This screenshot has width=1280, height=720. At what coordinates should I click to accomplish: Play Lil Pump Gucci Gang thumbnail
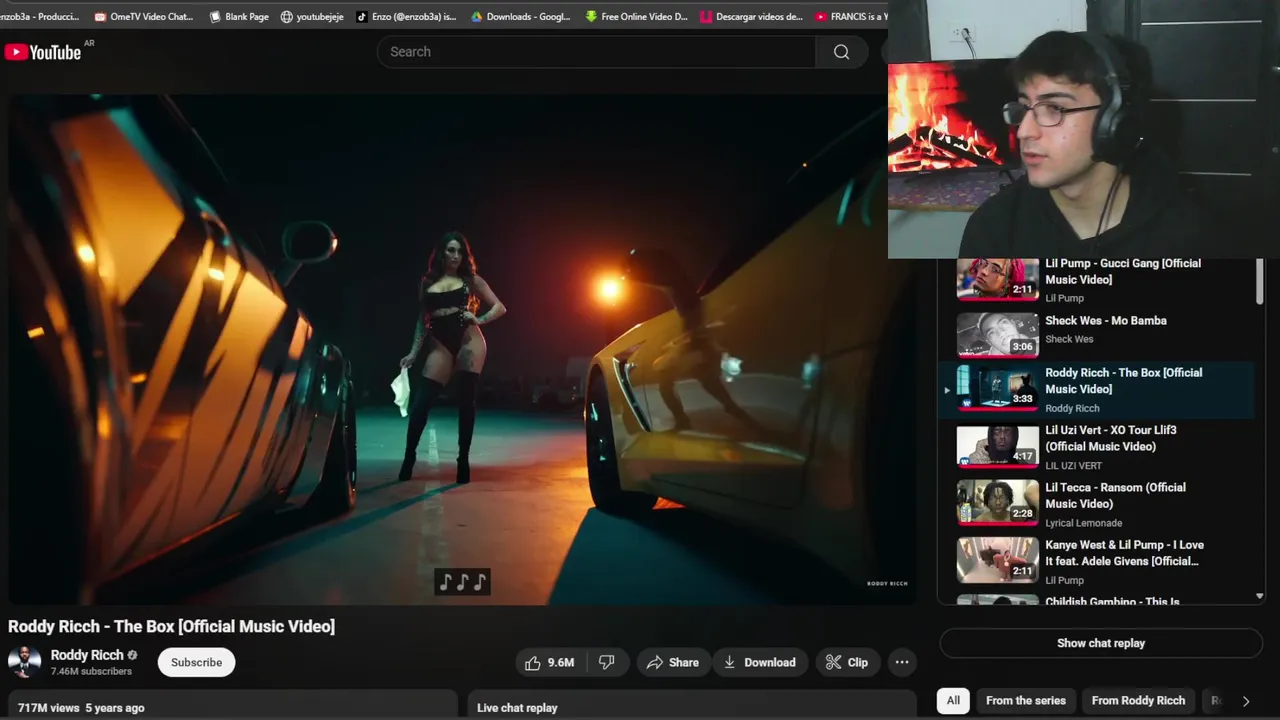point(998,278)
